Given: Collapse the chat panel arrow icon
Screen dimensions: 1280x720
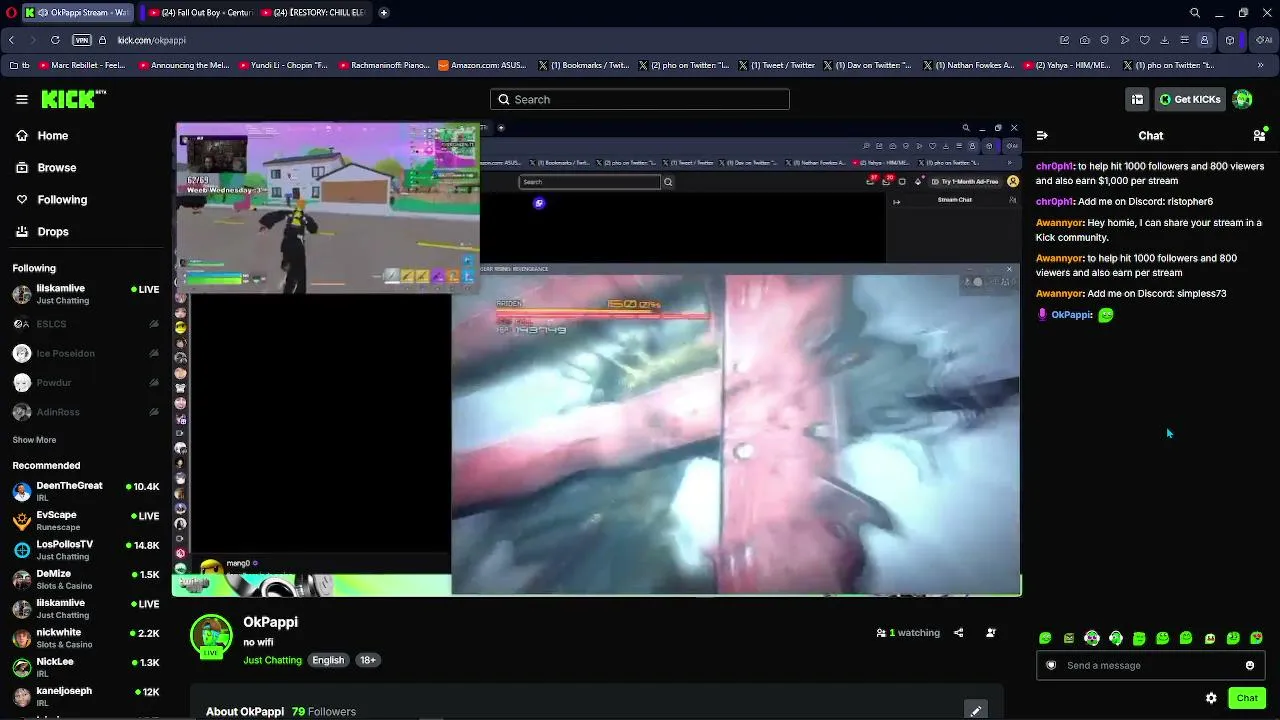Looking at the screenshot, I should click(1042, 135).
